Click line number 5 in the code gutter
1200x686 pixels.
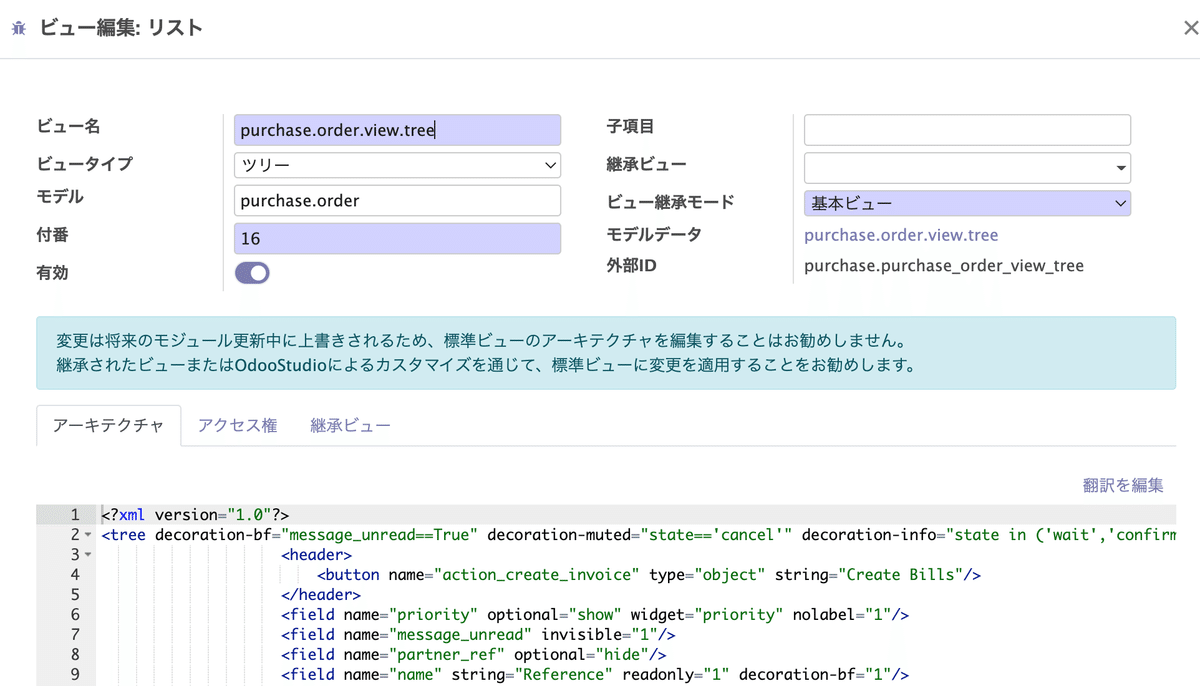[x=75, y=594]
